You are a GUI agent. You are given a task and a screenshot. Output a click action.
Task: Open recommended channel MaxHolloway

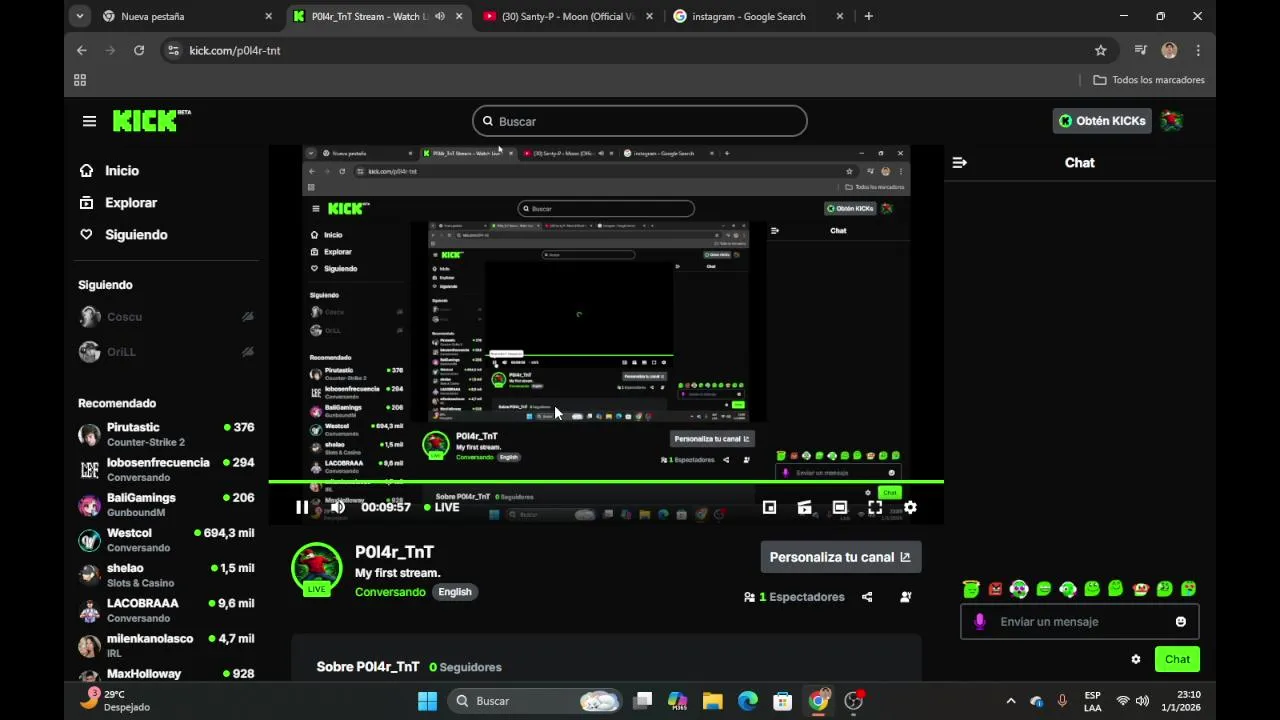pyautogui.click(x=166, y=675)
